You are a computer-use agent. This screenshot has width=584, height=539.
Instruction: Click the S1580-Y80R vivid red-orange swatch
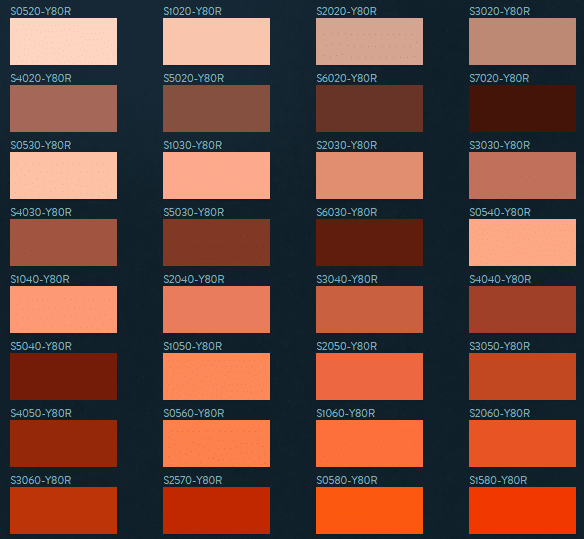(x=523, y=510)
